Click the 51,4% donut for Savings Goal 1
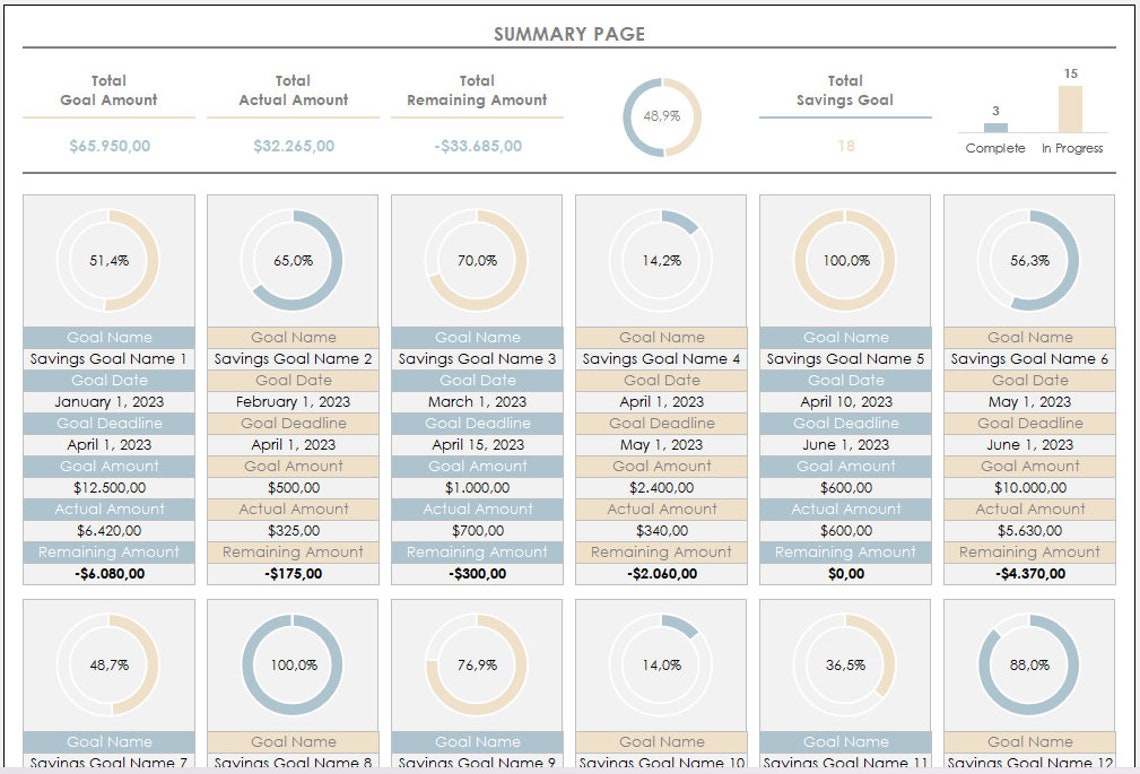The width and height of the screenshot is (1140, 774). coord(109,261)
